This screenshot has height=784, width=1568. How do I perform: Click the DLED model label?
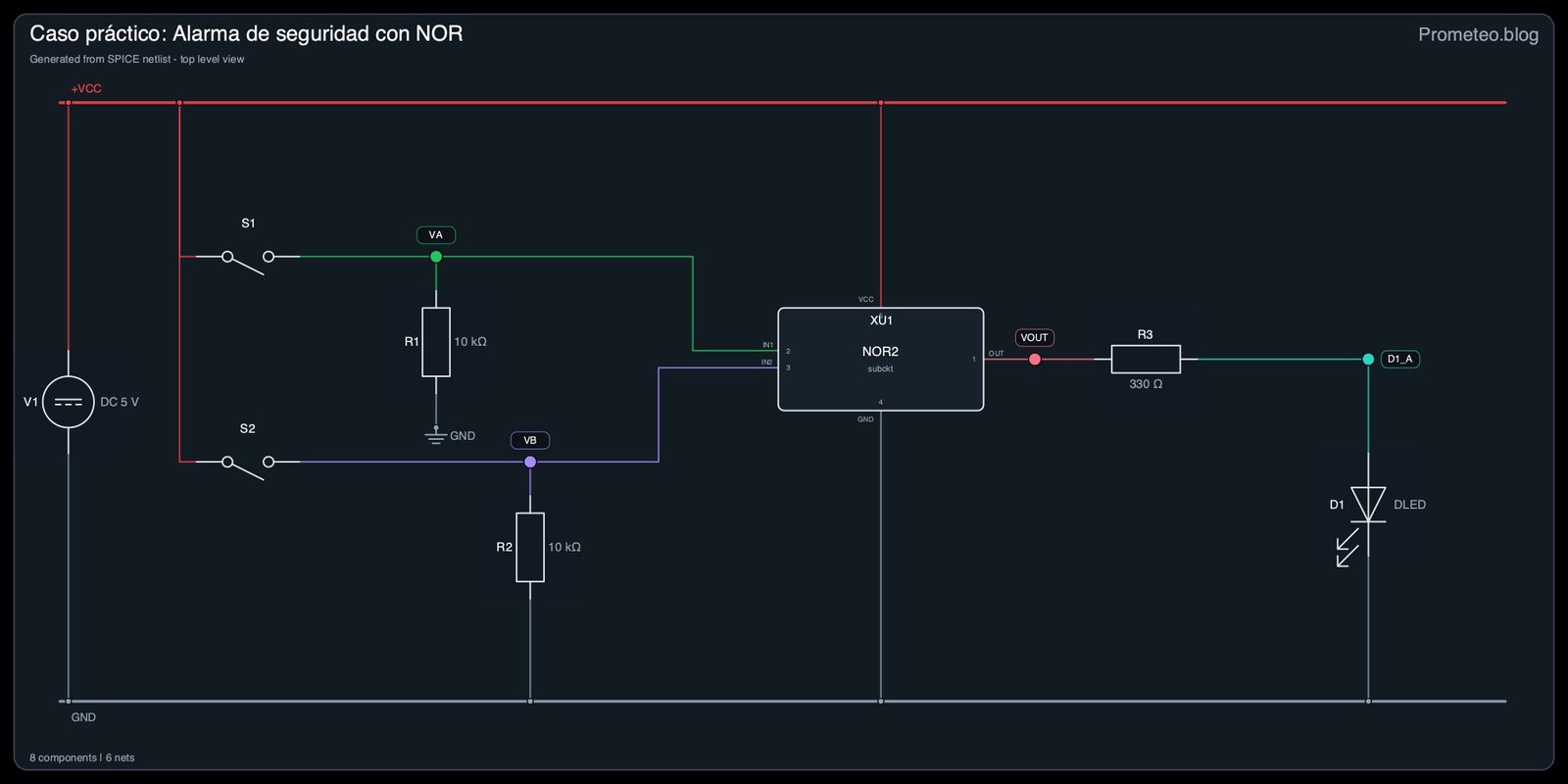click(1409, 505)
